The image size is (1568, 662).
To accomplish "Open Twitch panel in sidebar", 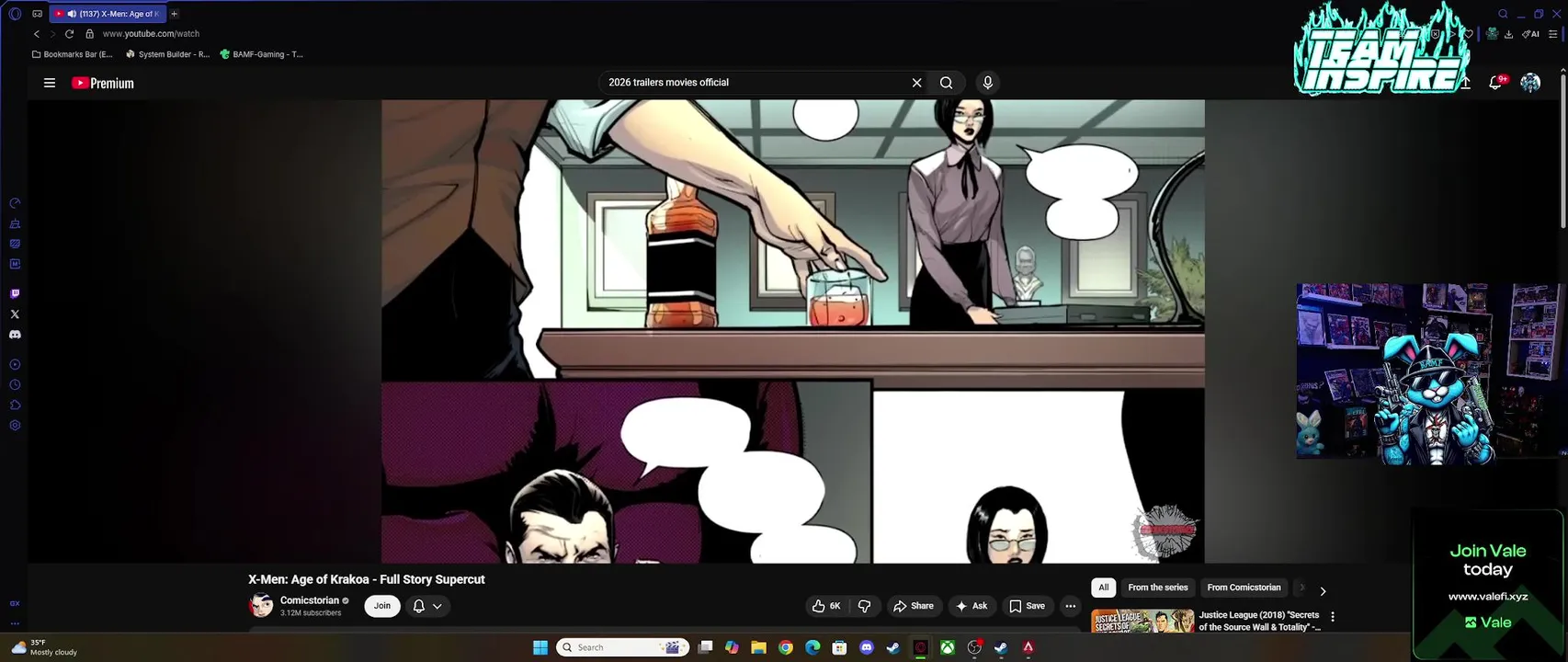I will (15, 294).
